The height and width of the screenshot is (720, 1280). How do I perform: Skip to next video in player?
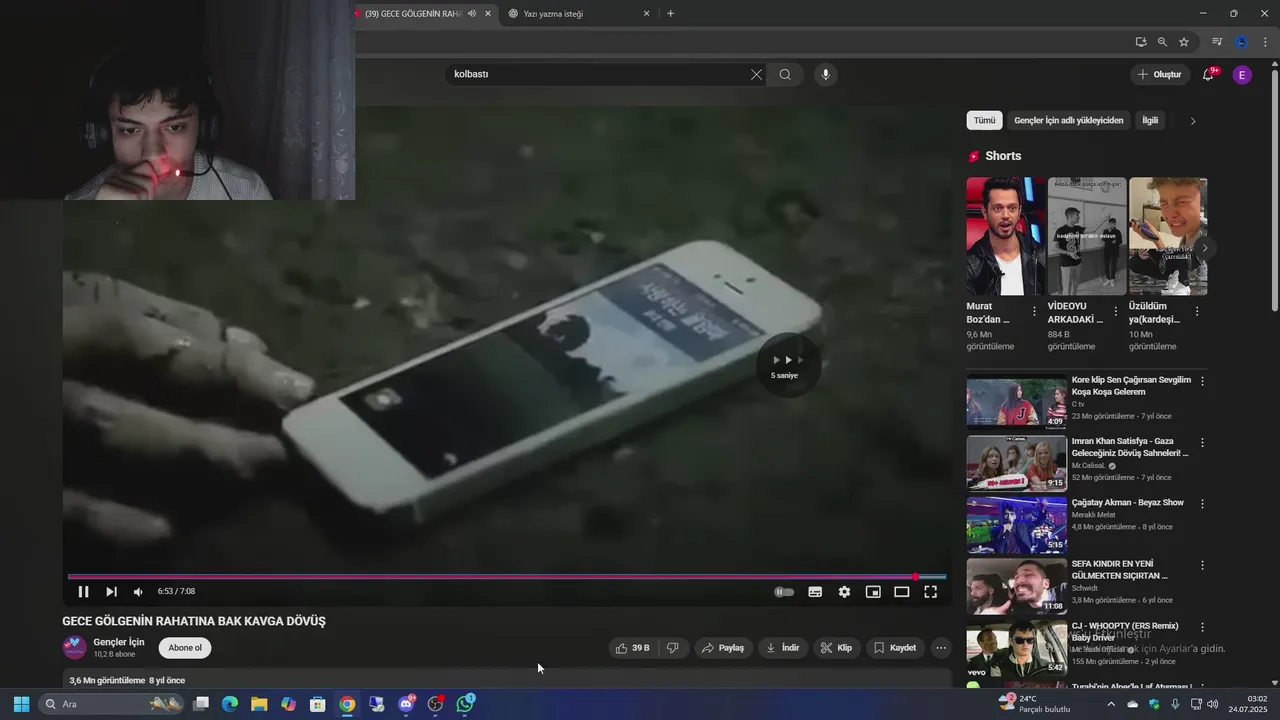point(111,592)
